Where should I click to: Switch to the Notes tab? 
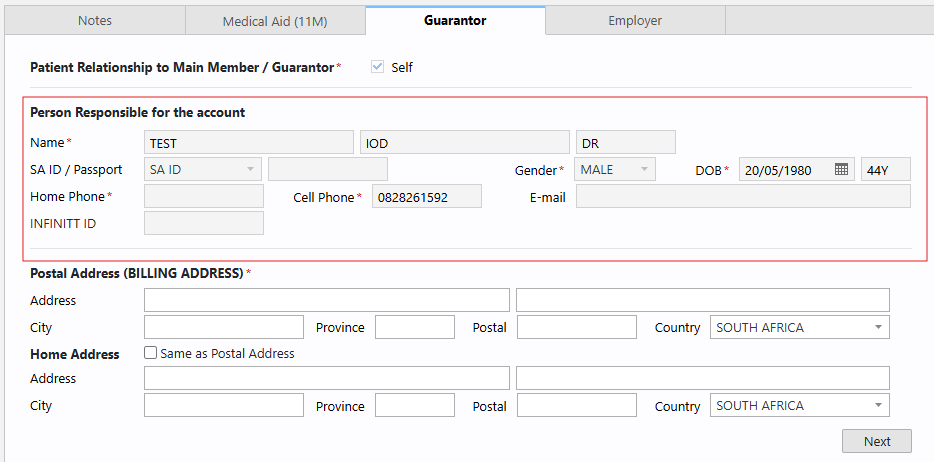[x=95, y=21]
